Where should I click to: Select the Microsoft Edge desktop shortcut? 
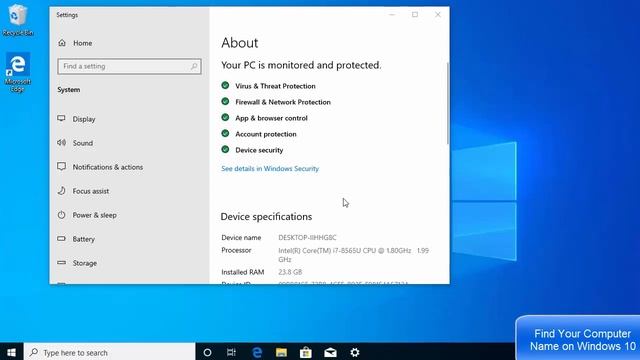click(x=18, y=73)
